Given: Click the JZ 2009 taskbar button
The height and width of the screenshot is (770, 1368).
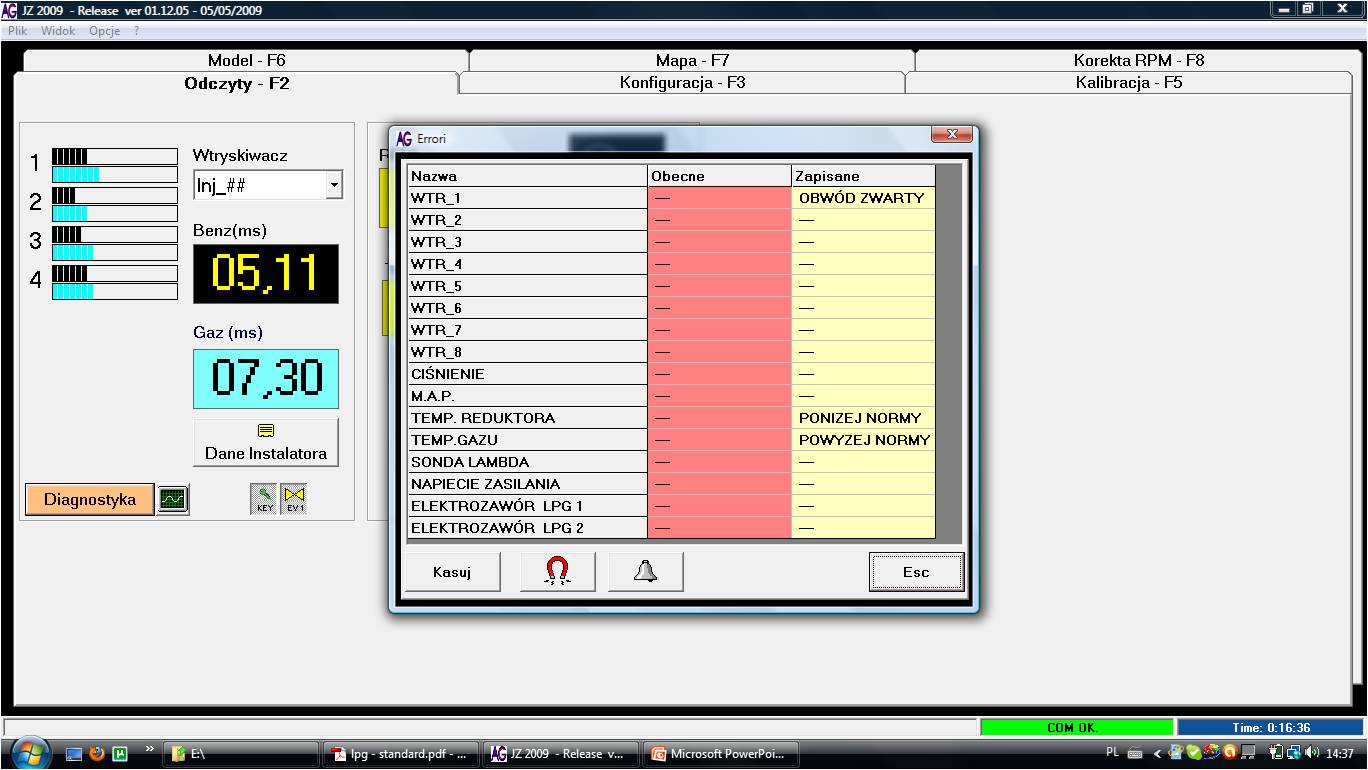Looking at the screenshot, I should pyautogui.click(x=562, y=754).
